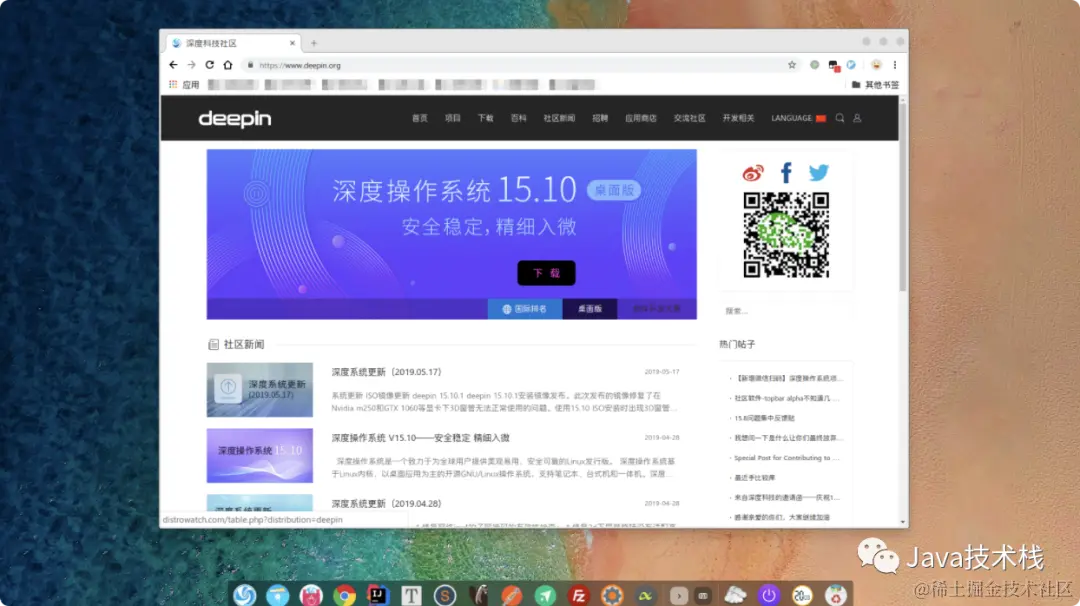Open Typora (T icon) in the dock
Image resolution: width=1080 pixels, height=606 pixels.
411,595
